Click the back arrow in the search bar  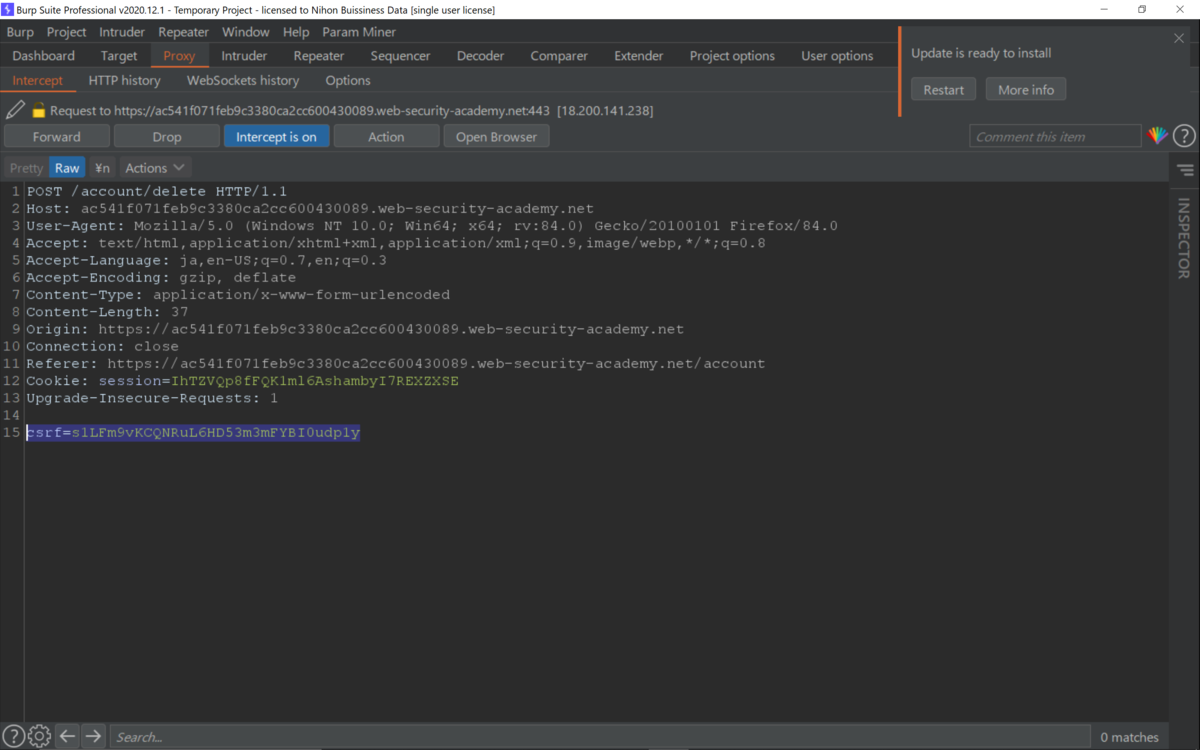click(67, 736)
